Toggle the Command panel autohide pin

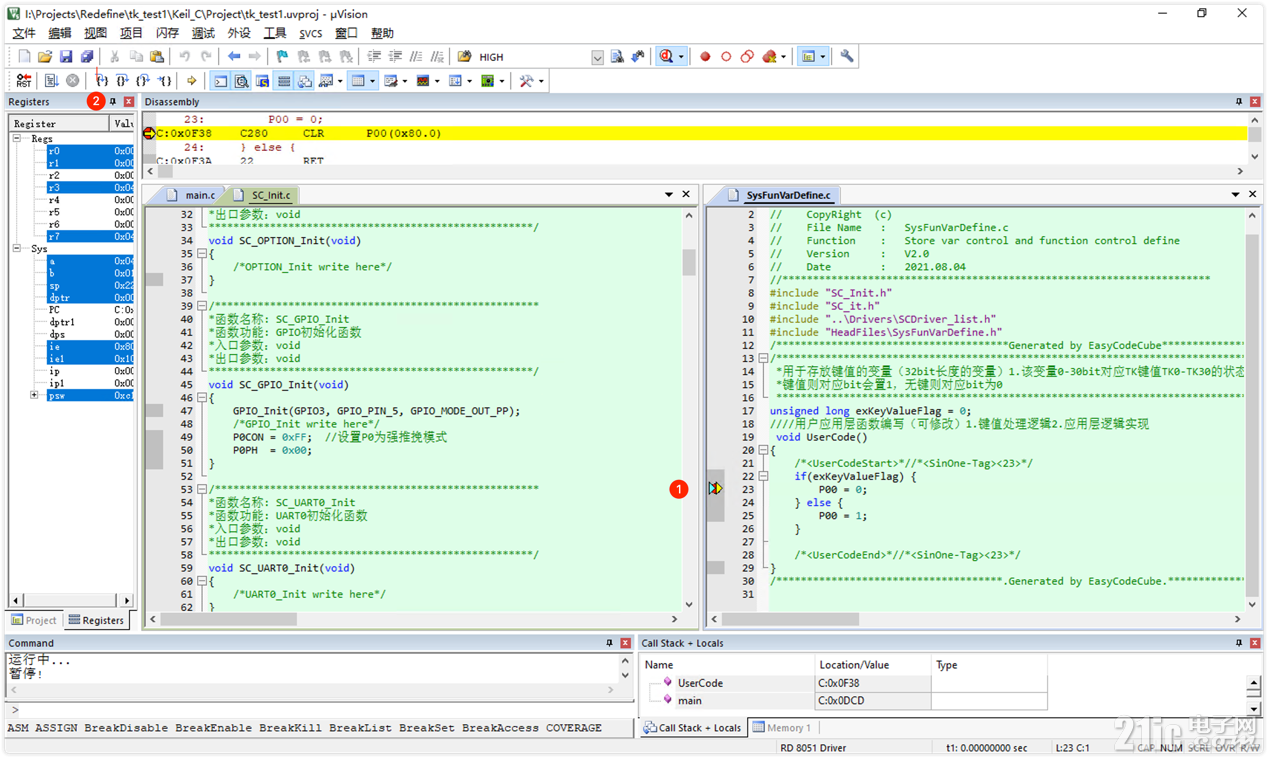coord(609,643)
